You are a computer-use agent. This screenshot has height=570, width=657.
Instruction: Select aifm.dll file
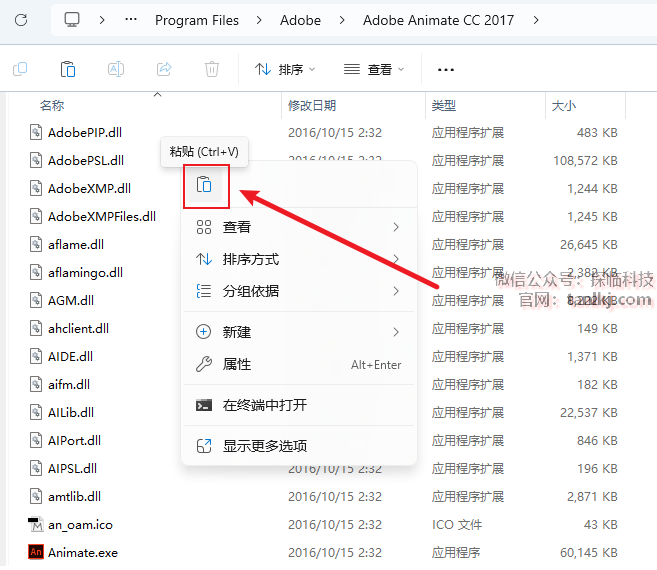click(x=69, y=384)
